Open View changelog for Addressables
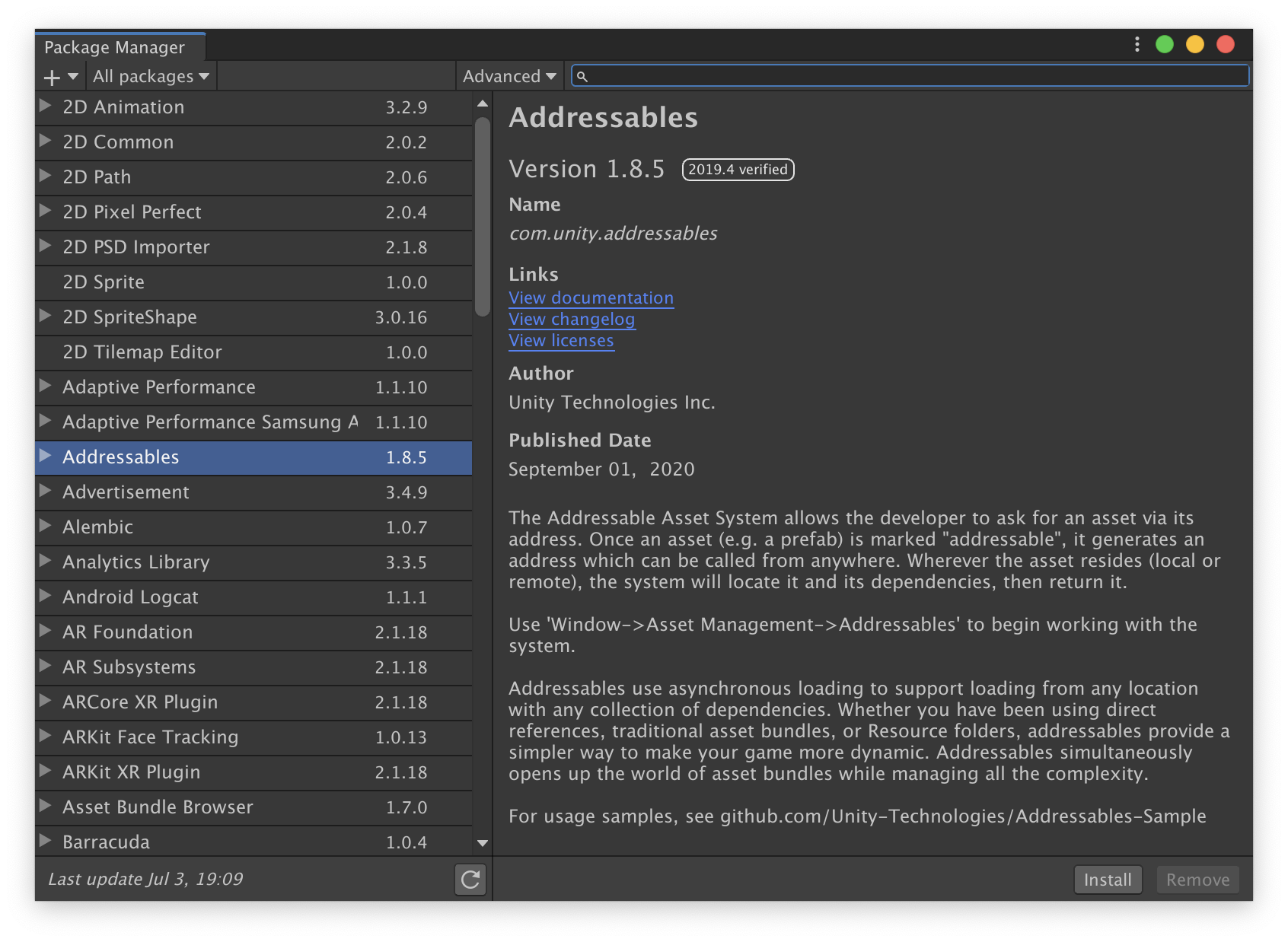The width and height of the screenshot is (1288, 942). (x=572, y=319)
